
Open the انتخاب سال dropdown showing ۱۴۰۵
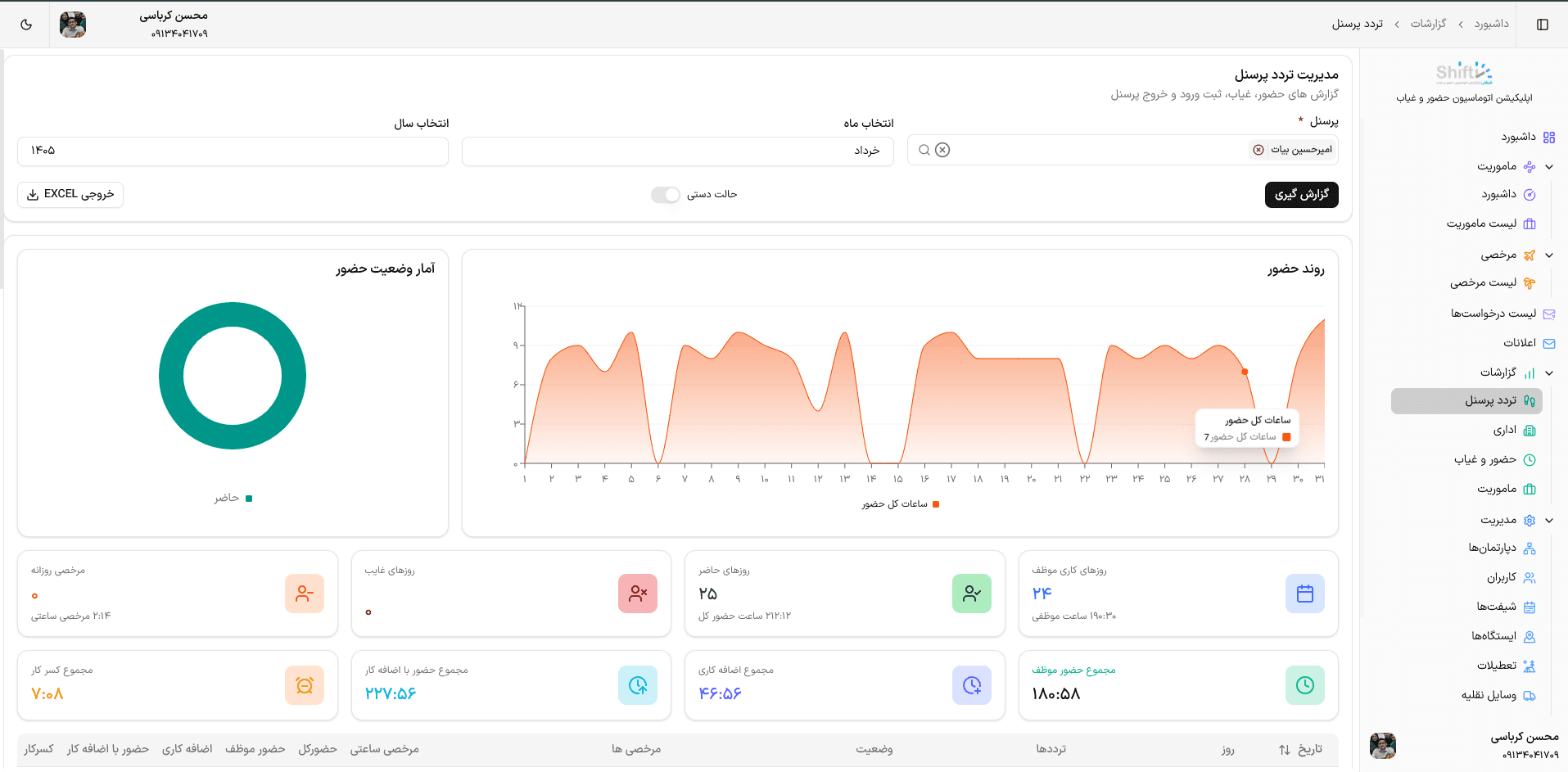pos(233,151)
